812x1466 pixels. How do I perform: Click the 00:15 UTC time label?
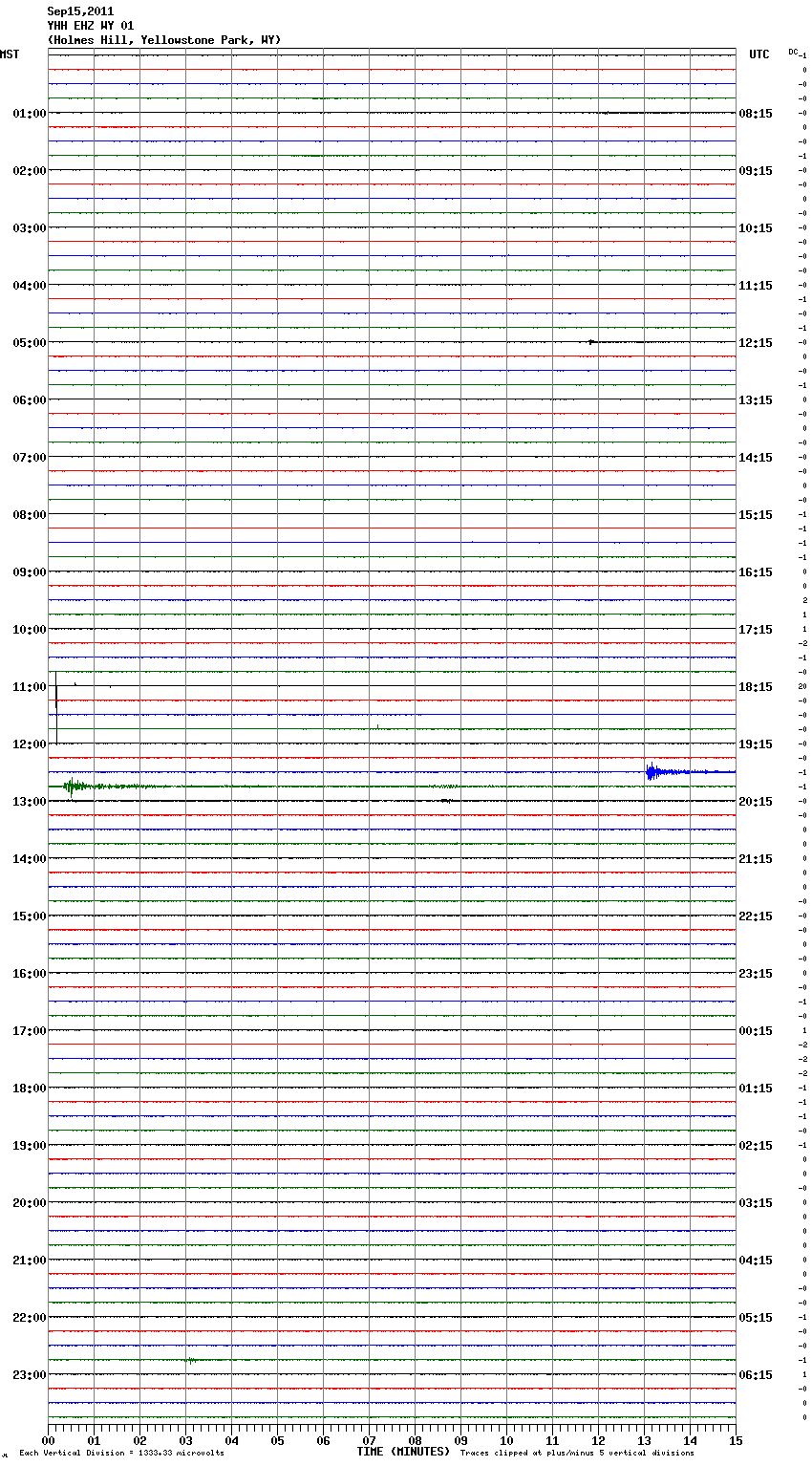756,1030
